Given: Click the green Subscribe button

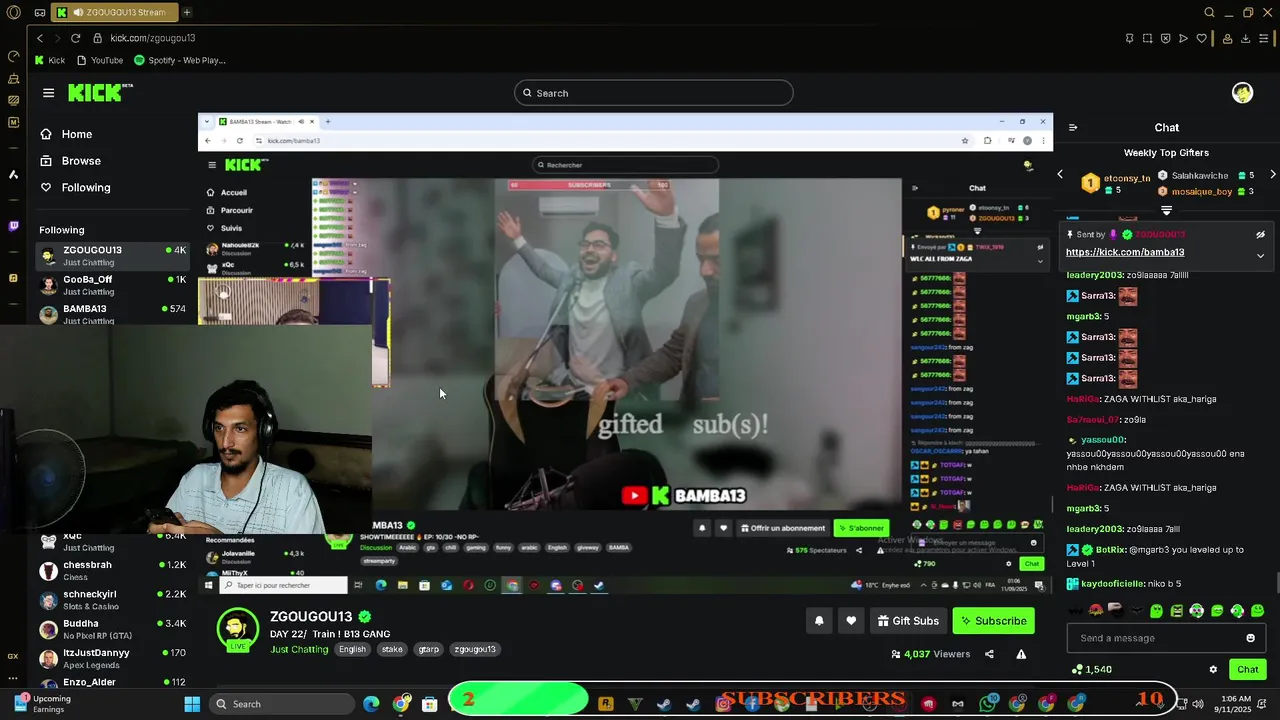Looking at the screenshot, I should click(x=994, y=621).
